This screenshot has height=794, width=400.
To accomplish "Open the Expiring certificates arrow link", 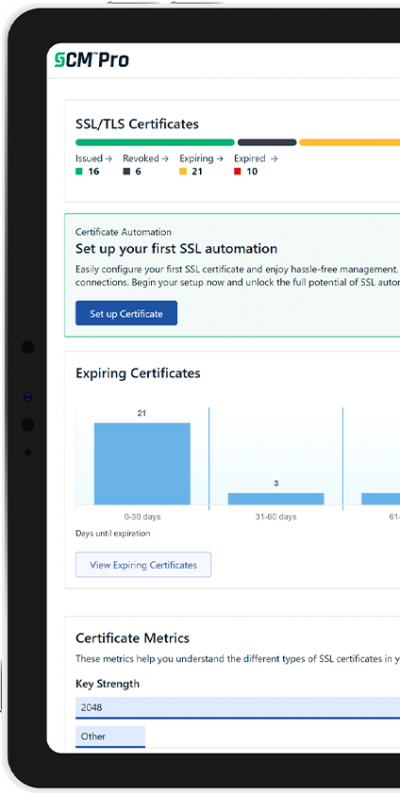I will pos(202,158).
